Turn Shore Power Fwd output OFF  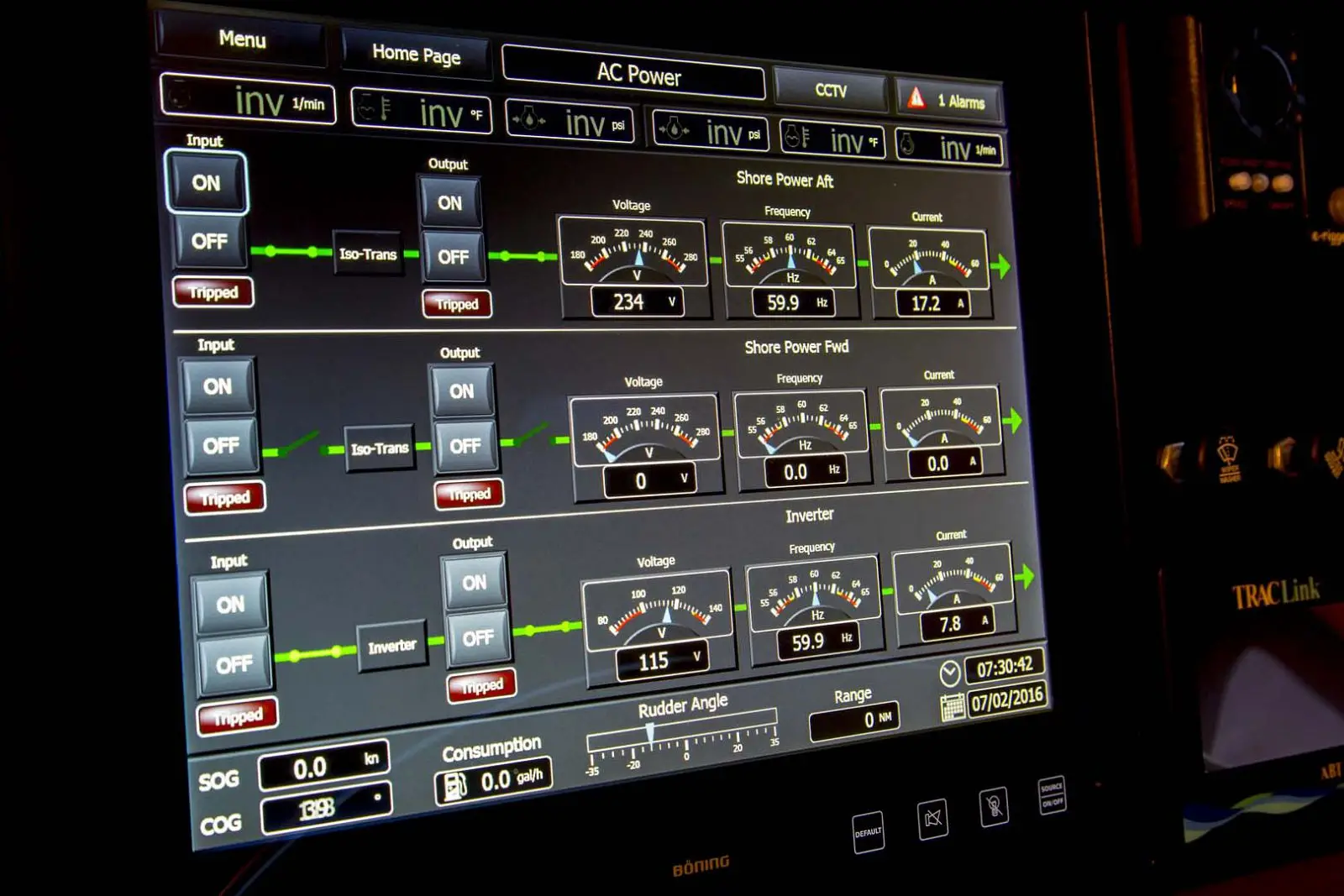click(x=465, y=446)
